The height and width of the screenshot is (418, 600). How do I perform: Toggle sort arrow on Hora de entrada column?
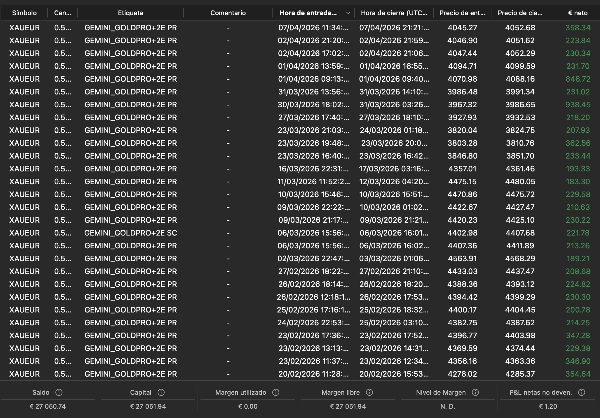pos(348,13)
